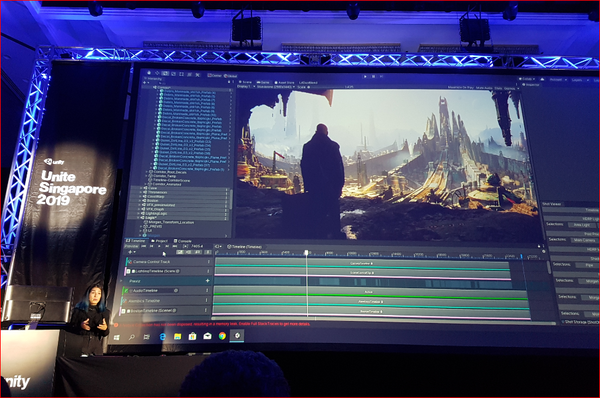Image resolution: width=600 pixels, height=398 pixels.
Task: Switch to the Project tab
Action: tap(160, 241)
